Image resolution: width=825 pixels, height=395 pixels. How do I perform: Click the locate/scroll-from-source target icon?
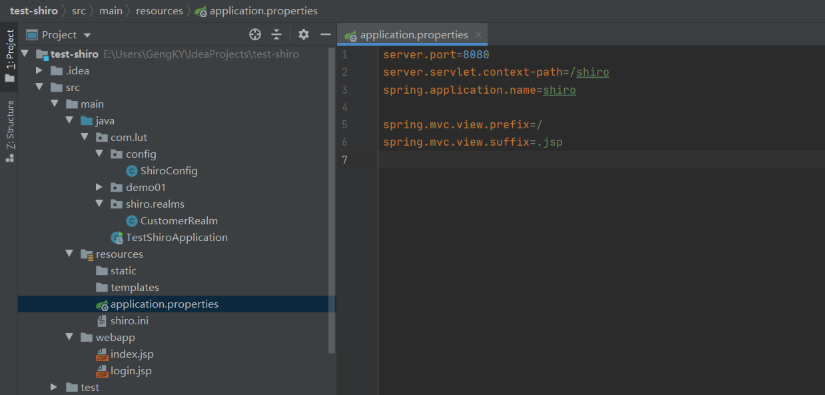pos(255,35)
